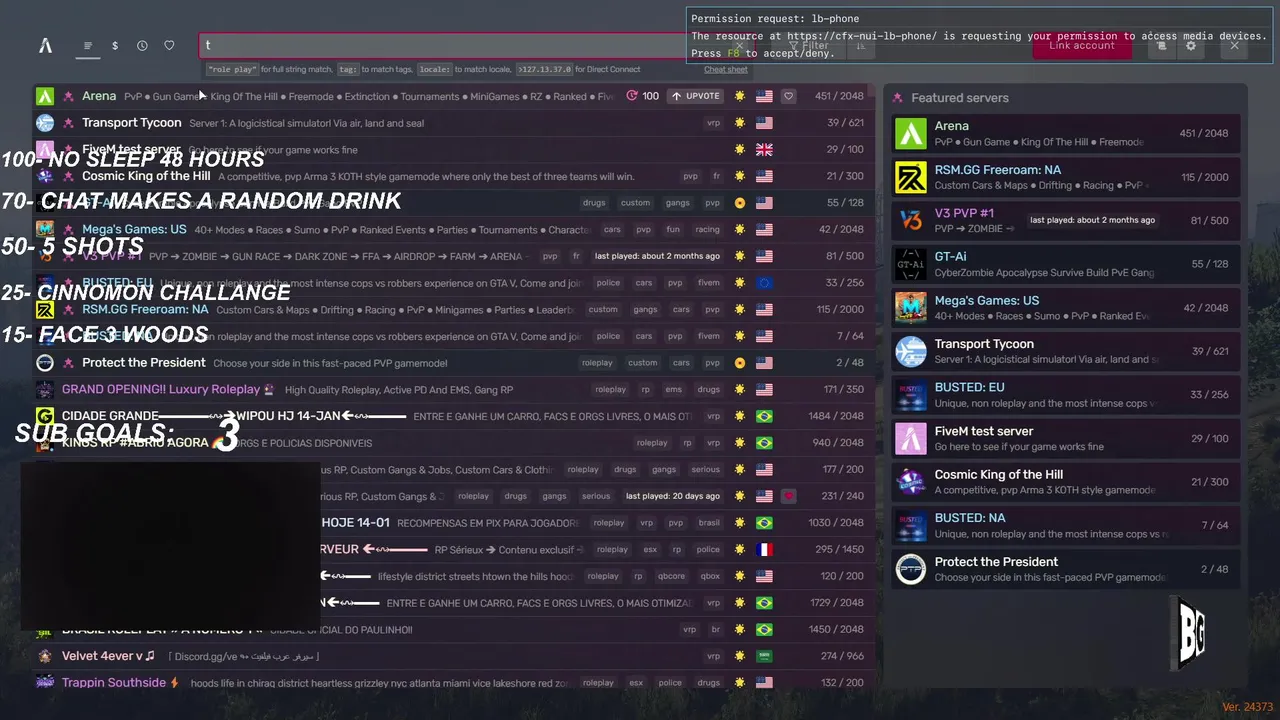The image size is (1280, 720).
Task: Click the gold coin icon on Protect the President row
Action: pyautogui.click(x=740, y=363)
